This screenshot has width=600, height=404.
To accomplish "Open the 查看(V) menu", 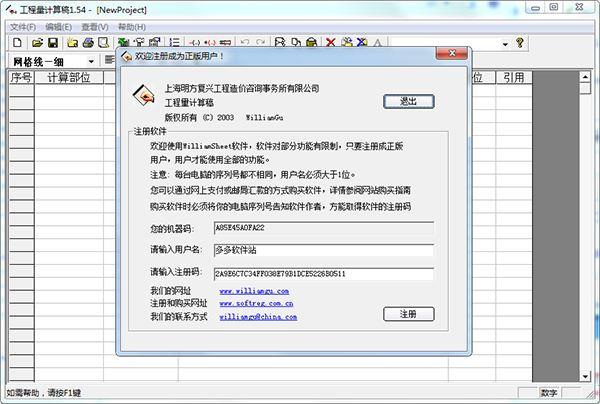I will [95, 27].
